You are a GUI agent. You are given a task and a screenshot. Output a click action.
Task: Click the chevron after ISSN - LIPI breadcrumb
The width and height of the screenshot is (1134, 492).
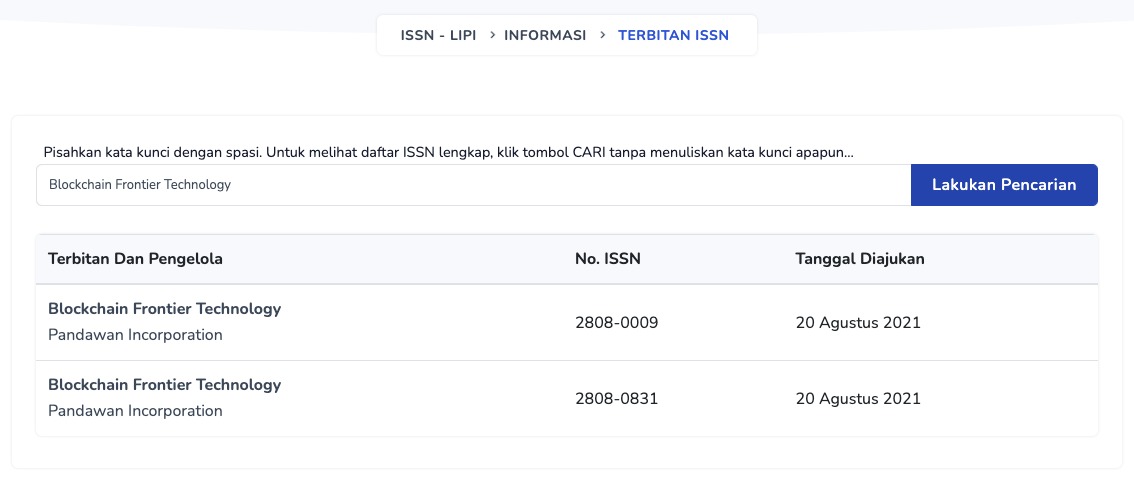[494, 35]
